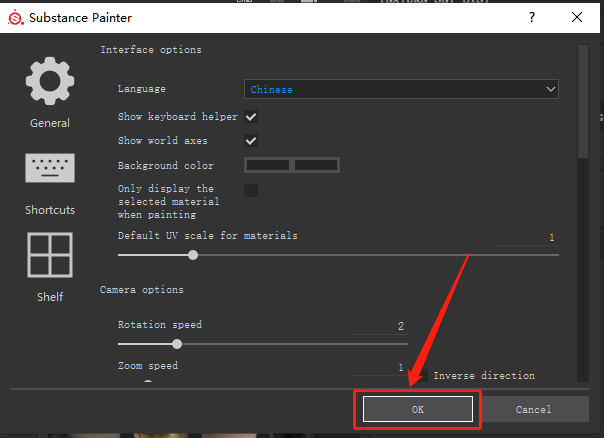
Task: Switch to the Shortcuts tab label
Action: (50, 210)
